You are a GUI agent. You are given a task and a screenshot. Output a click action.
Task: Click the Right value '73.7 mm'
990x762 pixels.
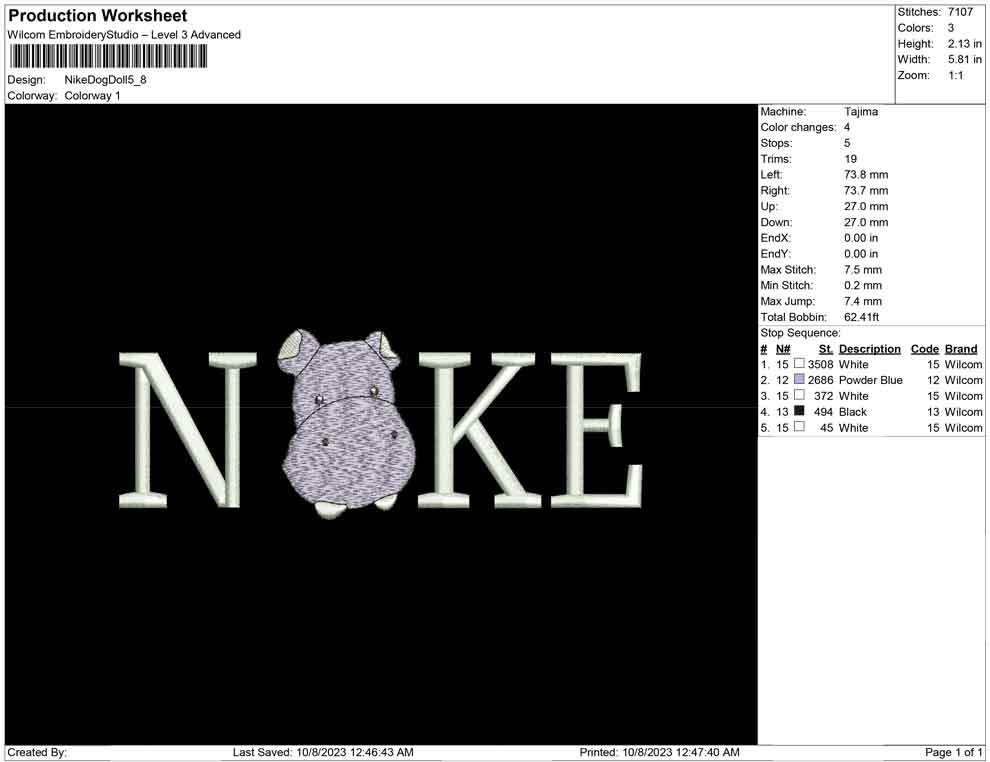(x=866, y=191)
